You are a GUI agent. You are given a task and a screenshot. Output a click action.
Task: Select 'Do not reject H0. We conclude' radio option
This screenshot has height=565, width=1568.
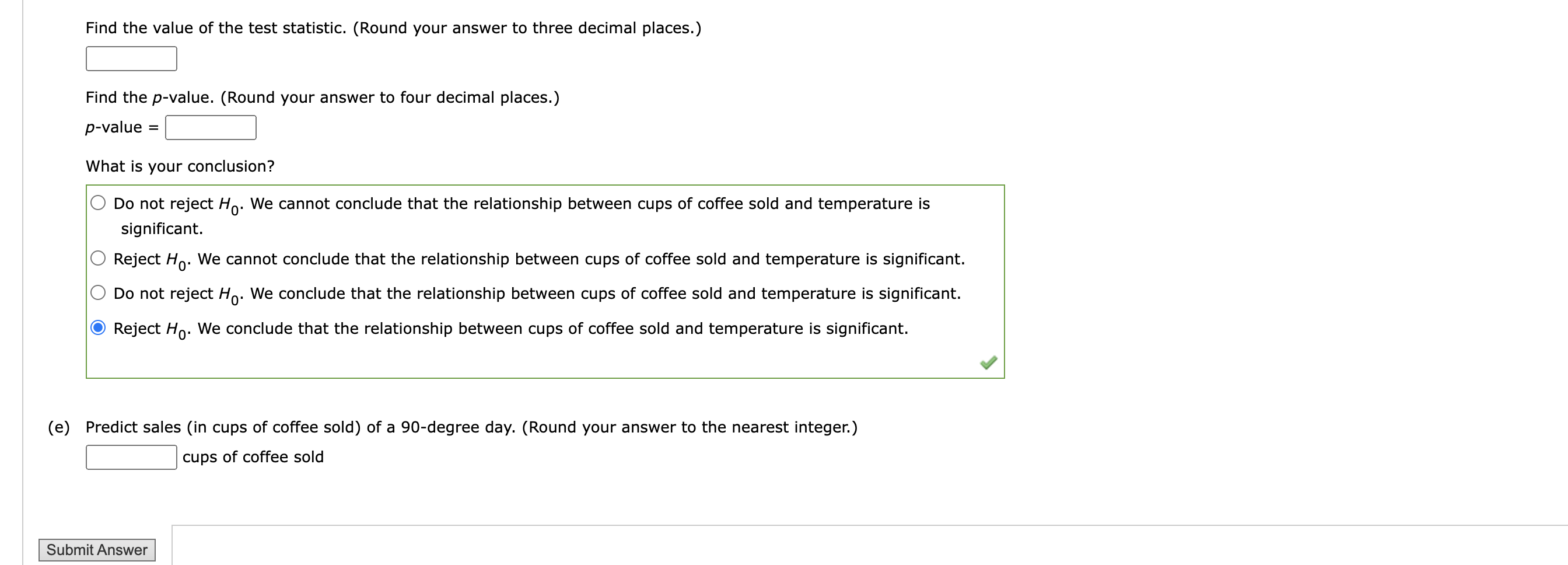pos(99,292)
